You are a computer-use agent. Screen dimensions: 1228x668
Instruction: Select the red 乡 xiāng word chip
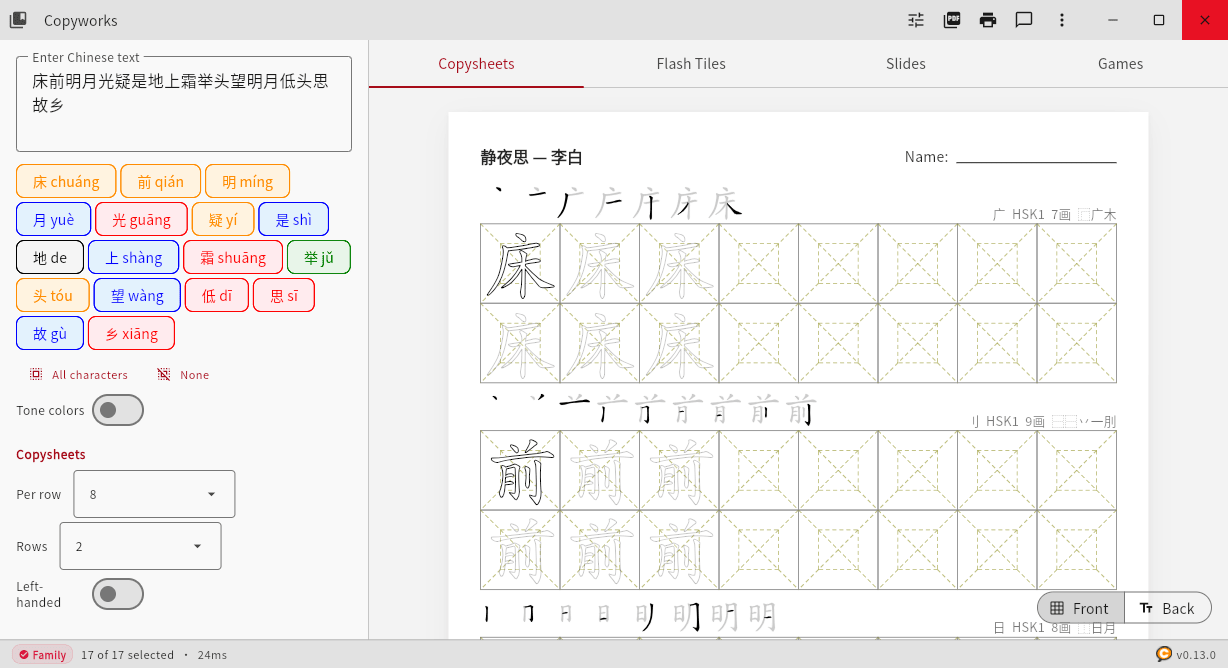(x=131, y=332)
